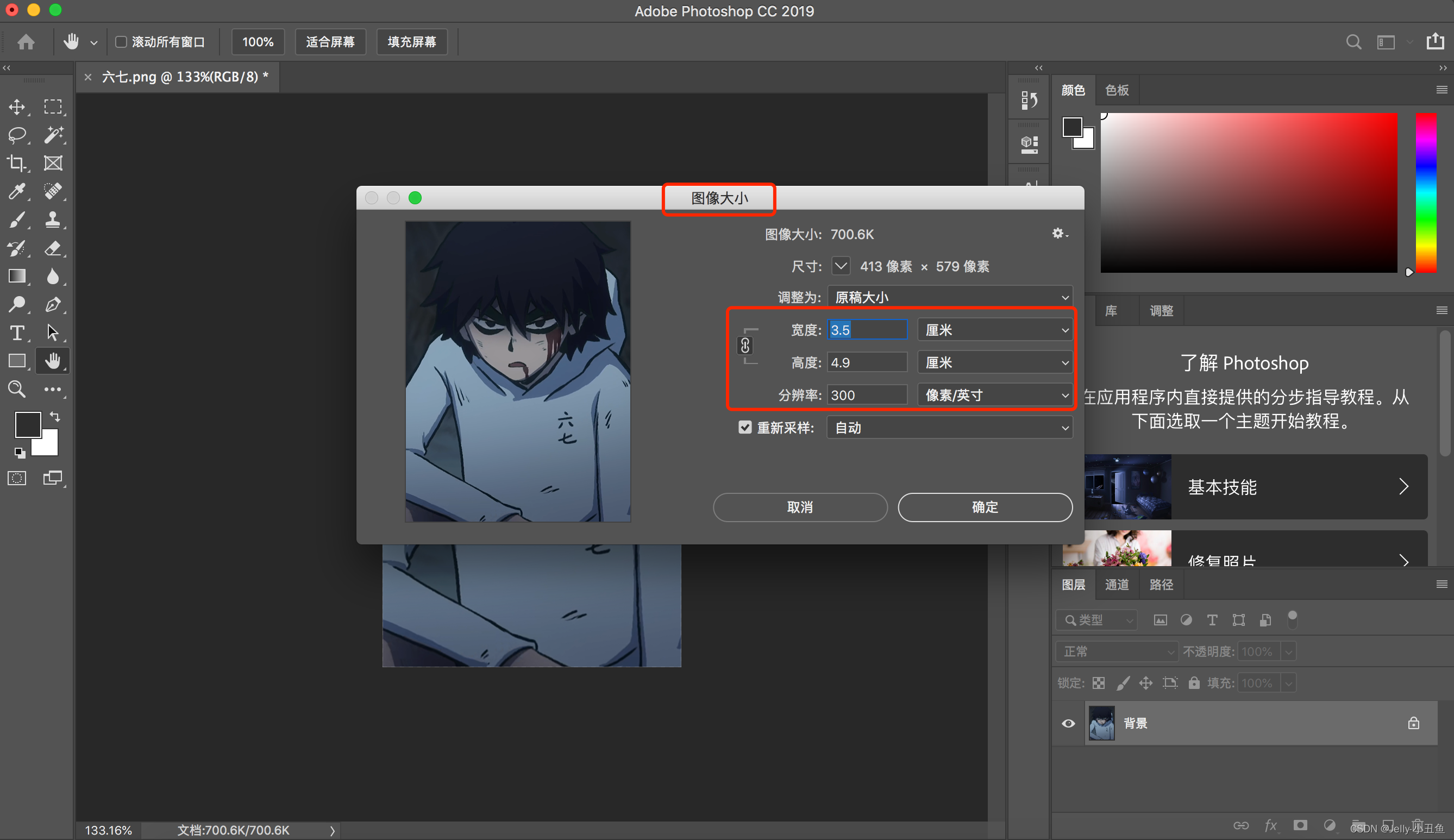1454x840 pixels.
Task: Select the Crop tool
Action: (17, 163)
